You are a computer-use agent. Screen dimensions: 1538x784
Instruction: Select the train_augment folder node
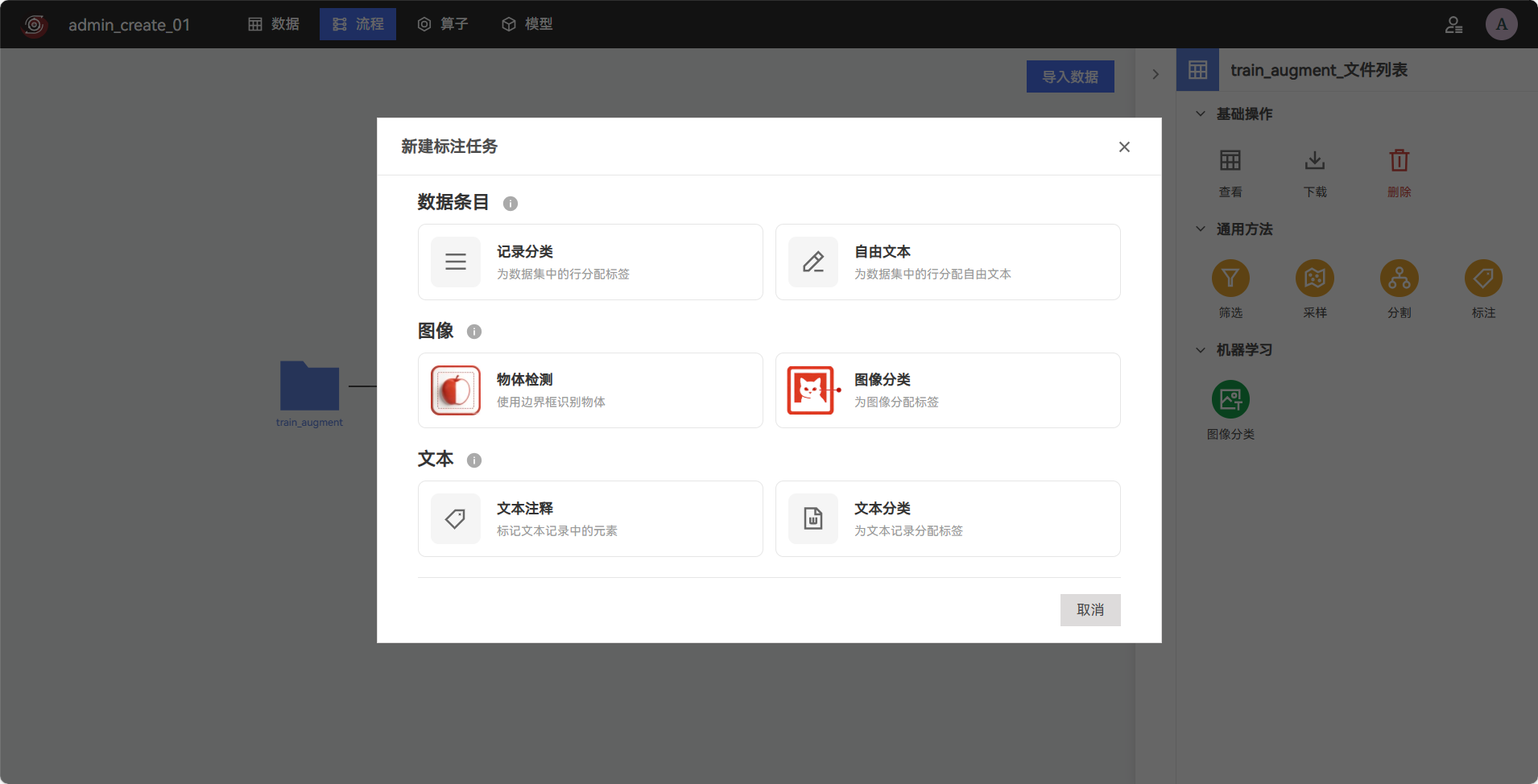(x=309, y=386)
